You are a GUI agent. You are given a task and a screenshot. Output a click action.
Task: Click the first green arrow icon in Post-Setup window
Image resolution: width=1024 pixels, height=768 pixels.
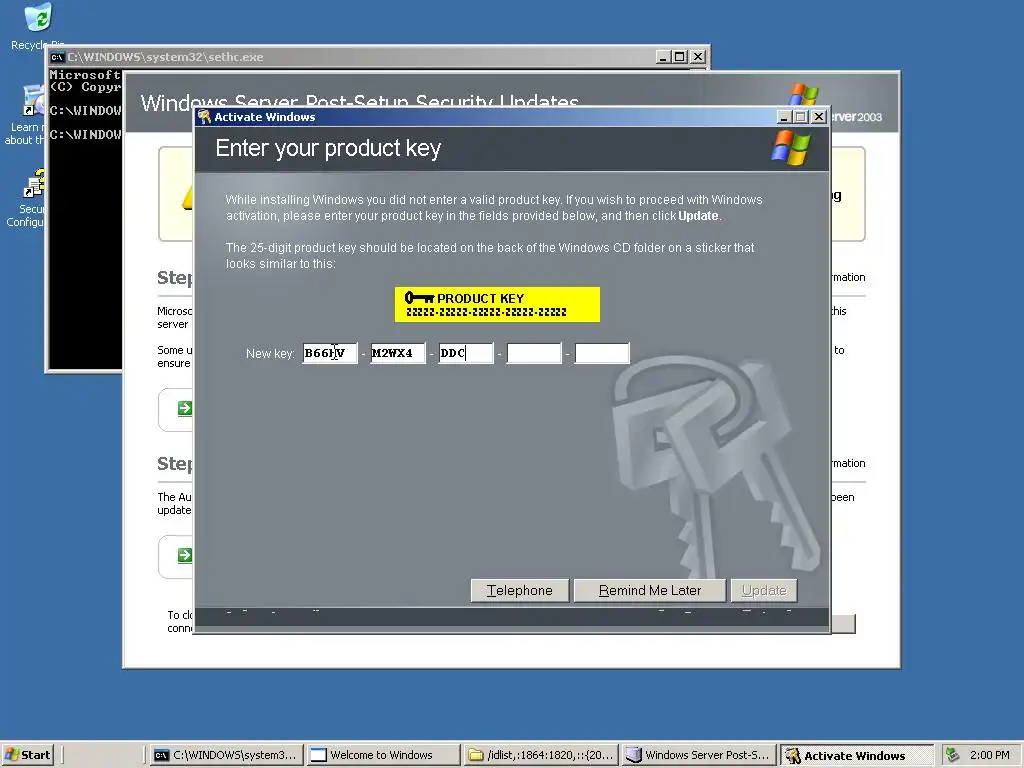tap(185, 408)
